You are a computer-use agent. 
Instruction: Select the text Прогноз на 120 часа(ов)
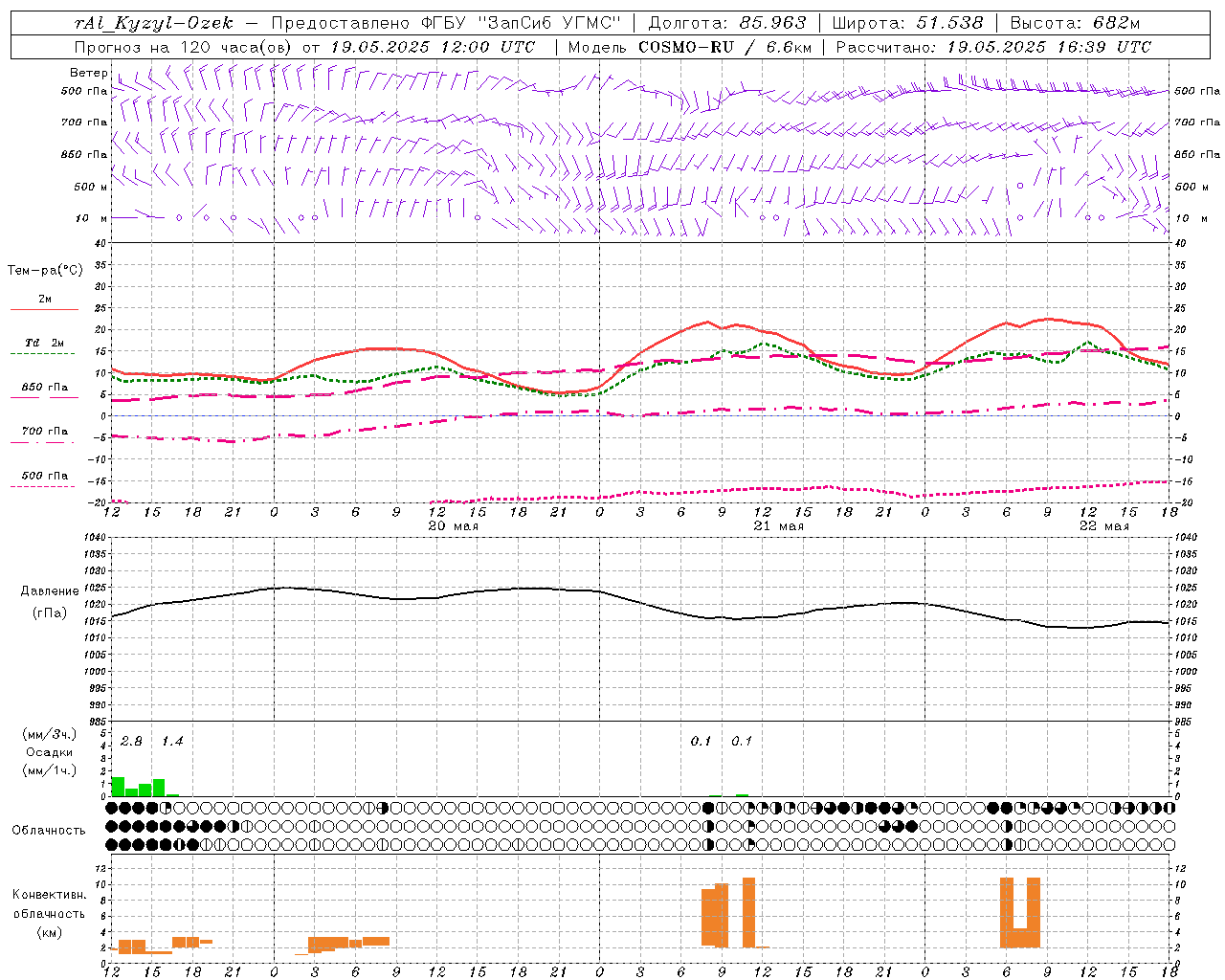coord(185,47)
